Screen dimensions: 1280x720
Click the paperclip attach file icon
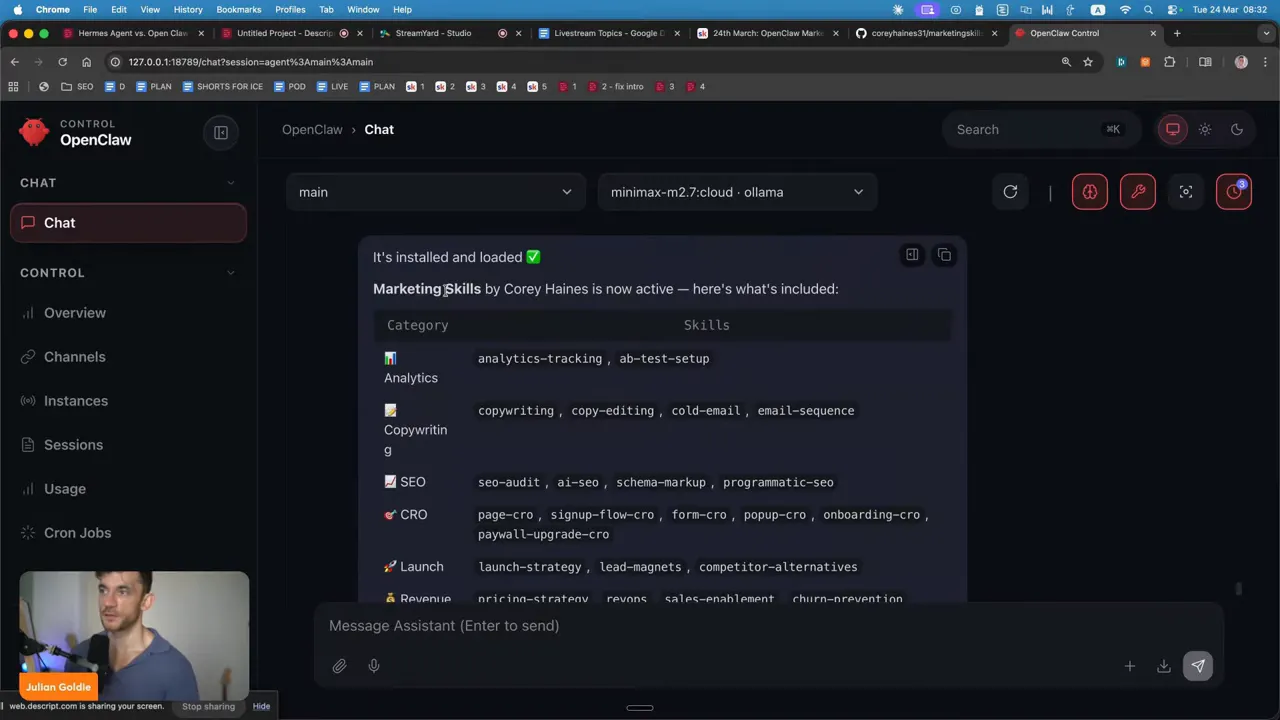339,666
